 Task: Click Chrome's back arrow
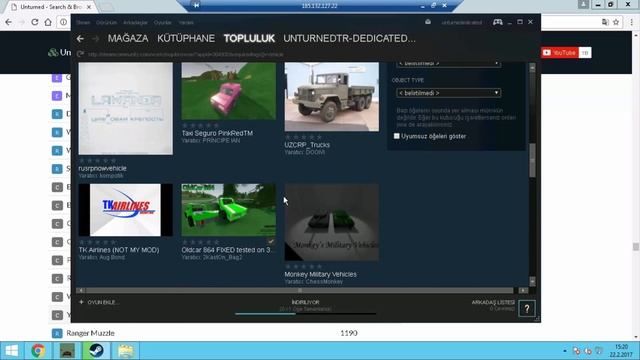pos(9,22)
